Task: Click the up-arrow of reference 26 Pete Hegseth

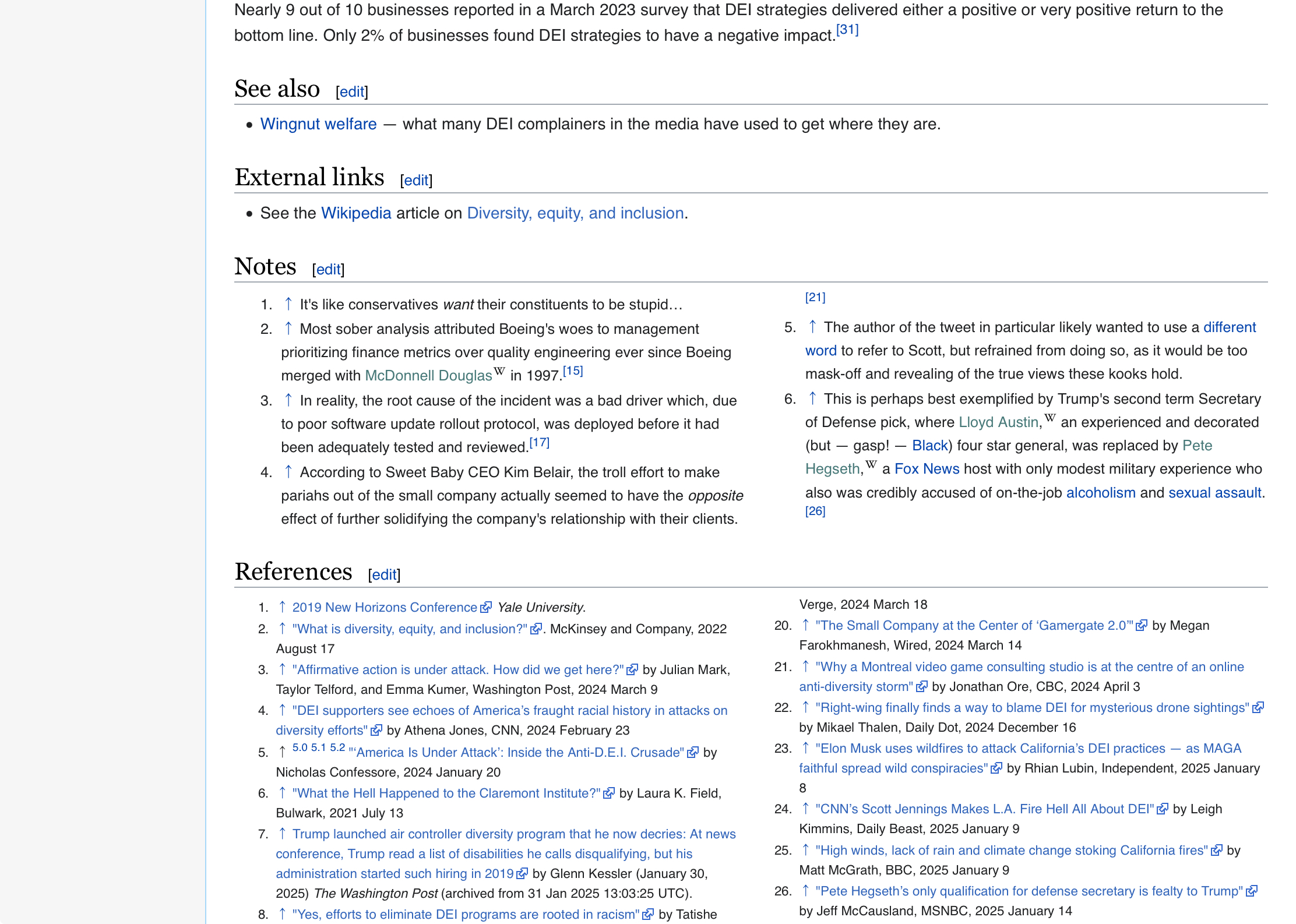Action: click(x=805, y=891)
